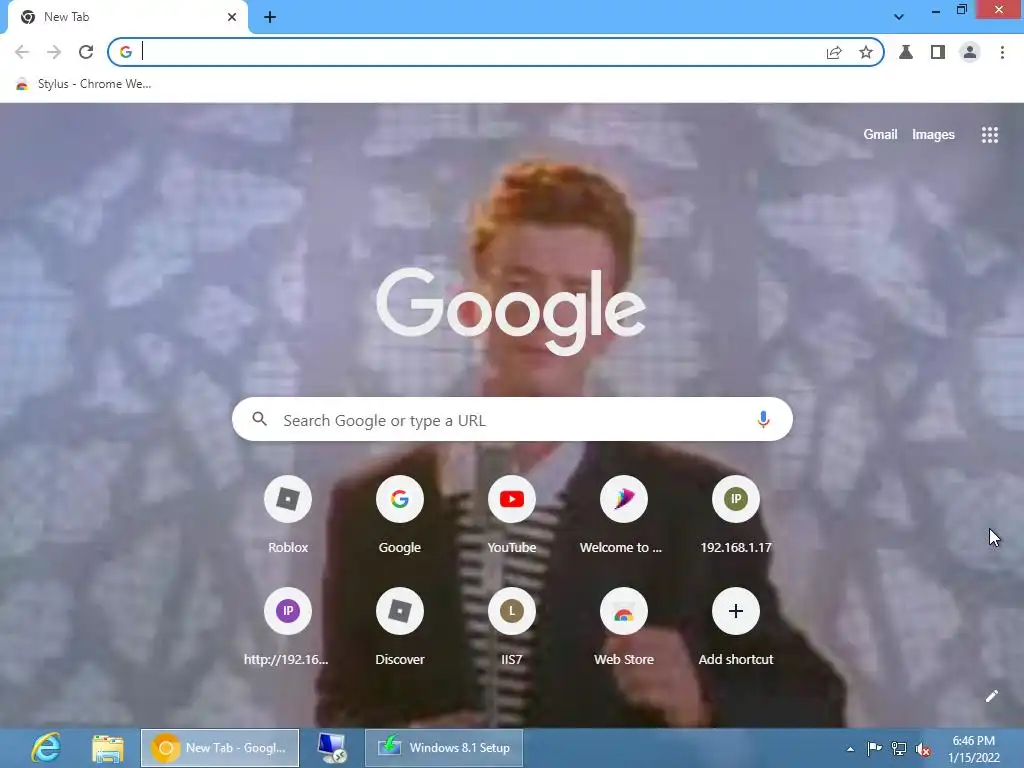Image resolution: width=1024 pixels, height=768 pixels.
Task: Start voice search with microphone
Action: [x=763, y=419]
